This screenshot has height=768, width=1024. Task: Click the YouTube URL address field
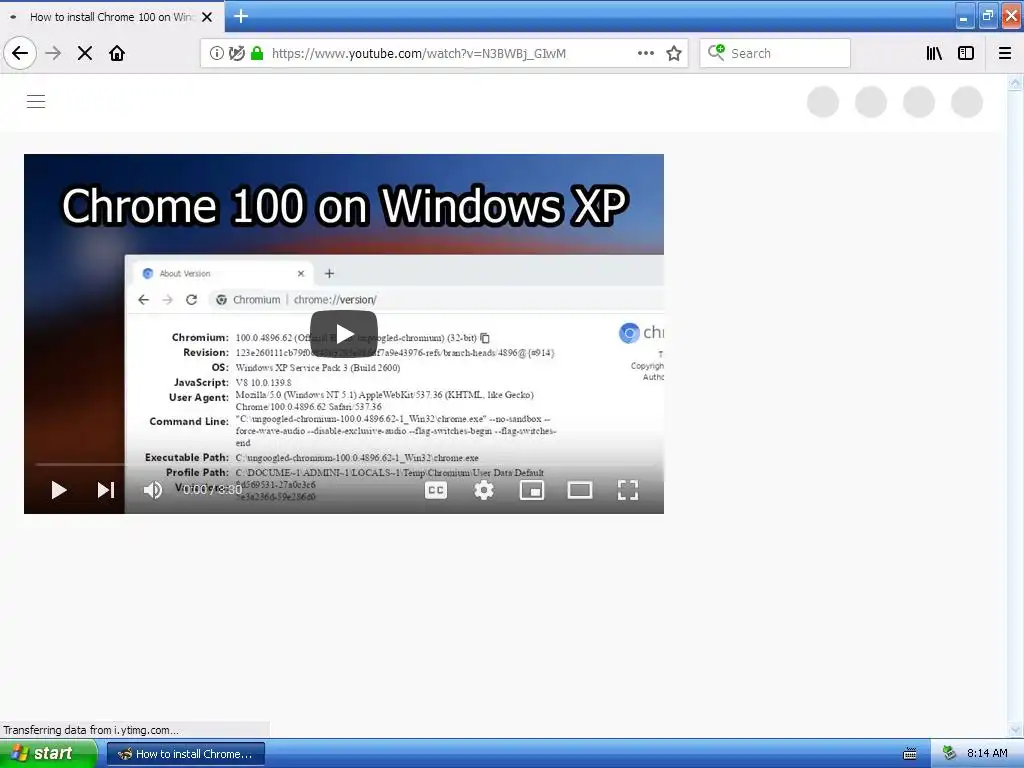(418, 53)
